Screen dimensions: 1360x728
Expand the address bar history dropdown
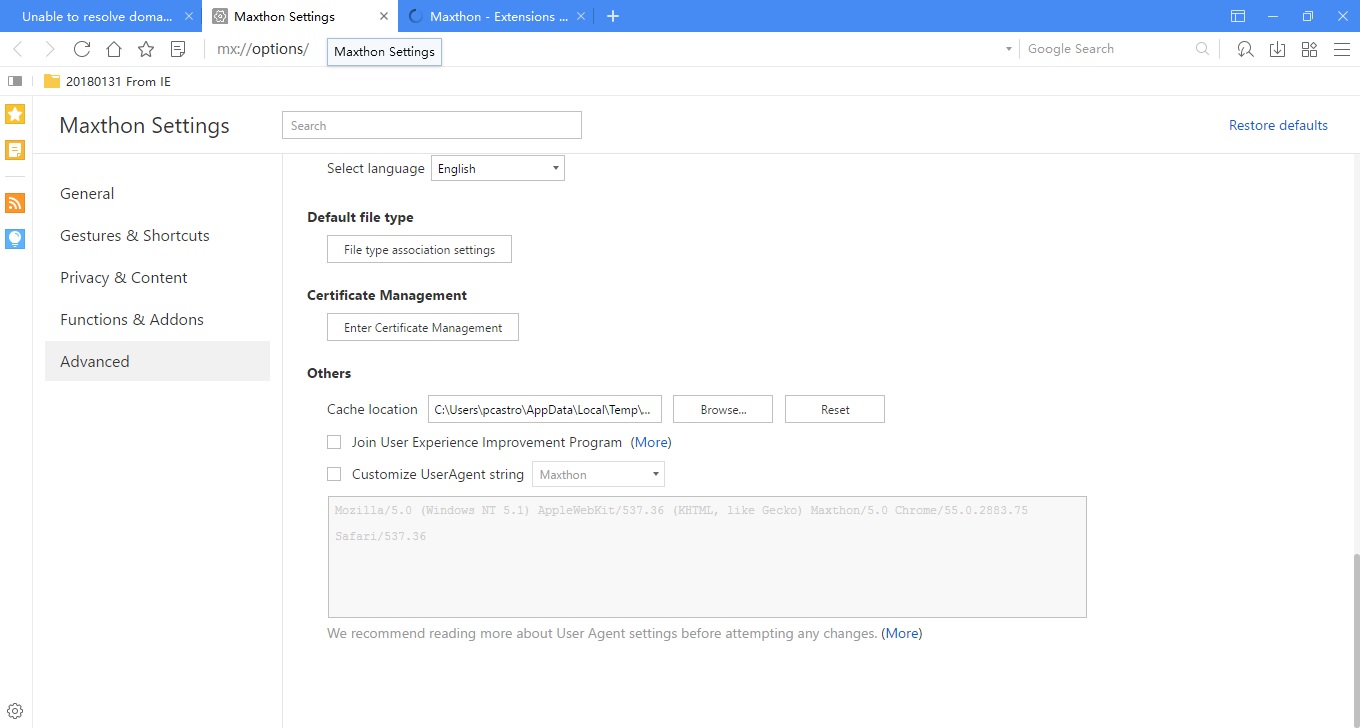tap(1007, 48)
